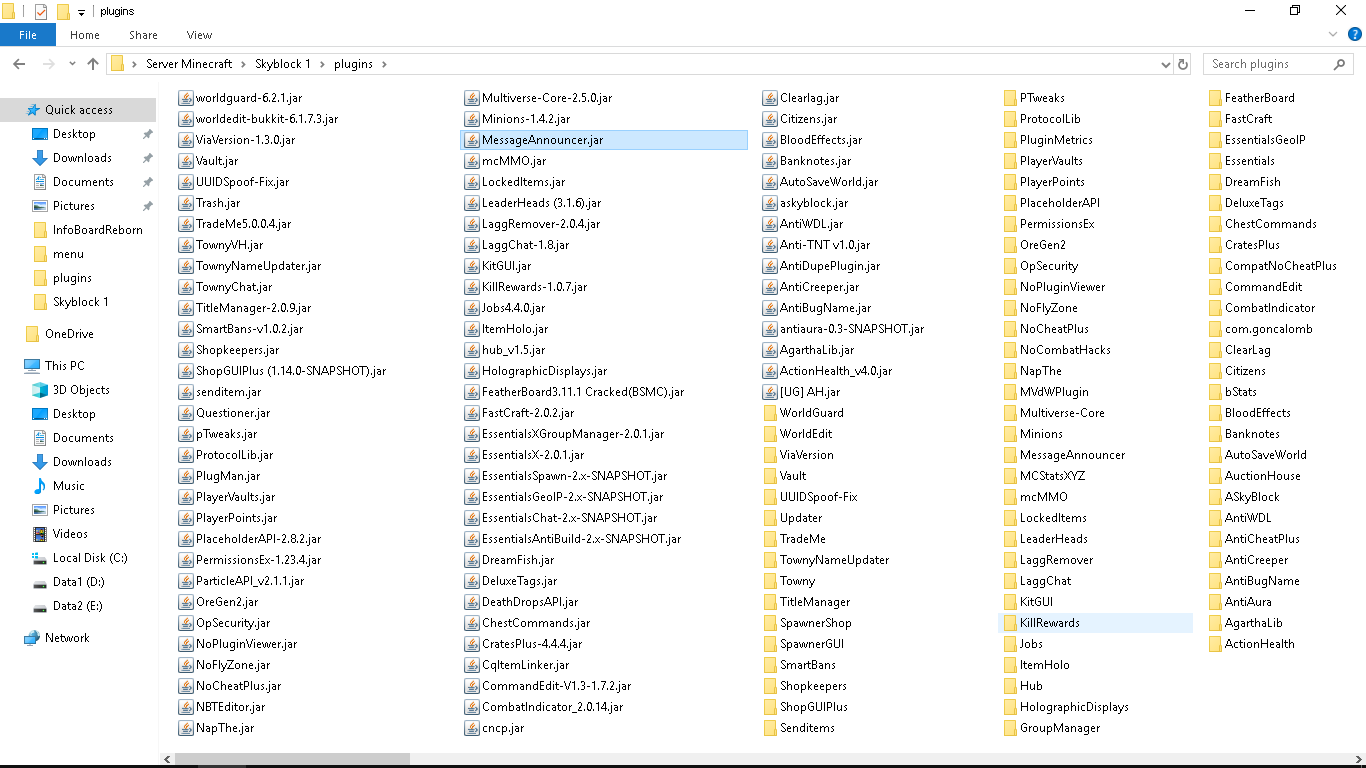The height and width of the screenshot is (768, 1366).
Task: Open the Customize Quick Access Toolbar dropdown
Action: [81, 12]
